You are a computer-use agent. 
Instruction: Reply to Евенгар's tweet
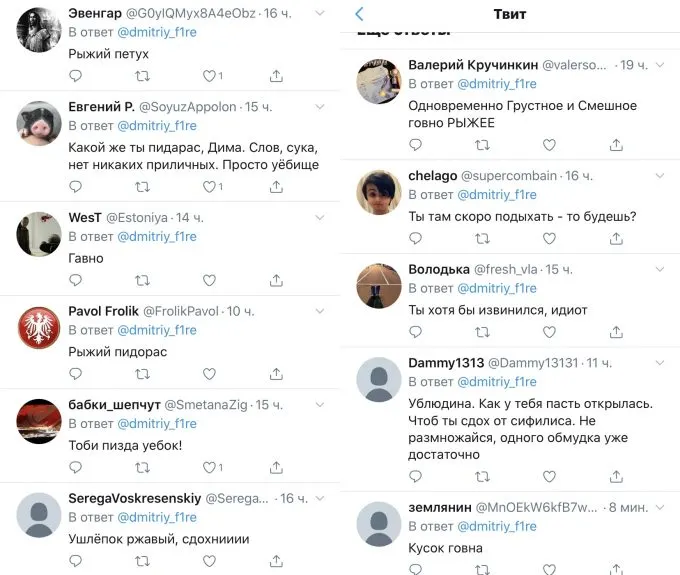pyautogui.click(x=76, y=75)
